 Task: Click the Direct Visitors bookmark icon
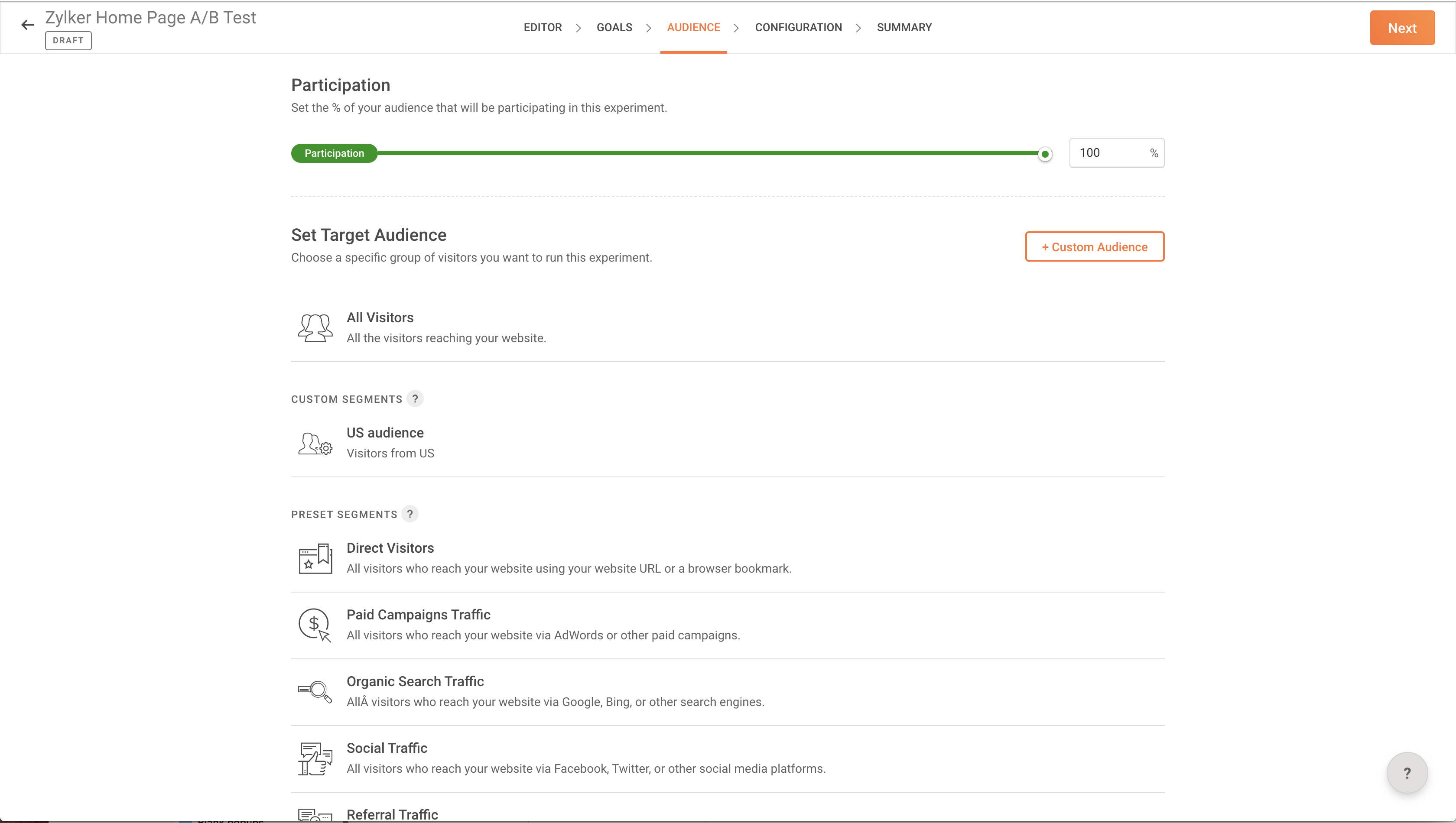(x=315, y=558)
